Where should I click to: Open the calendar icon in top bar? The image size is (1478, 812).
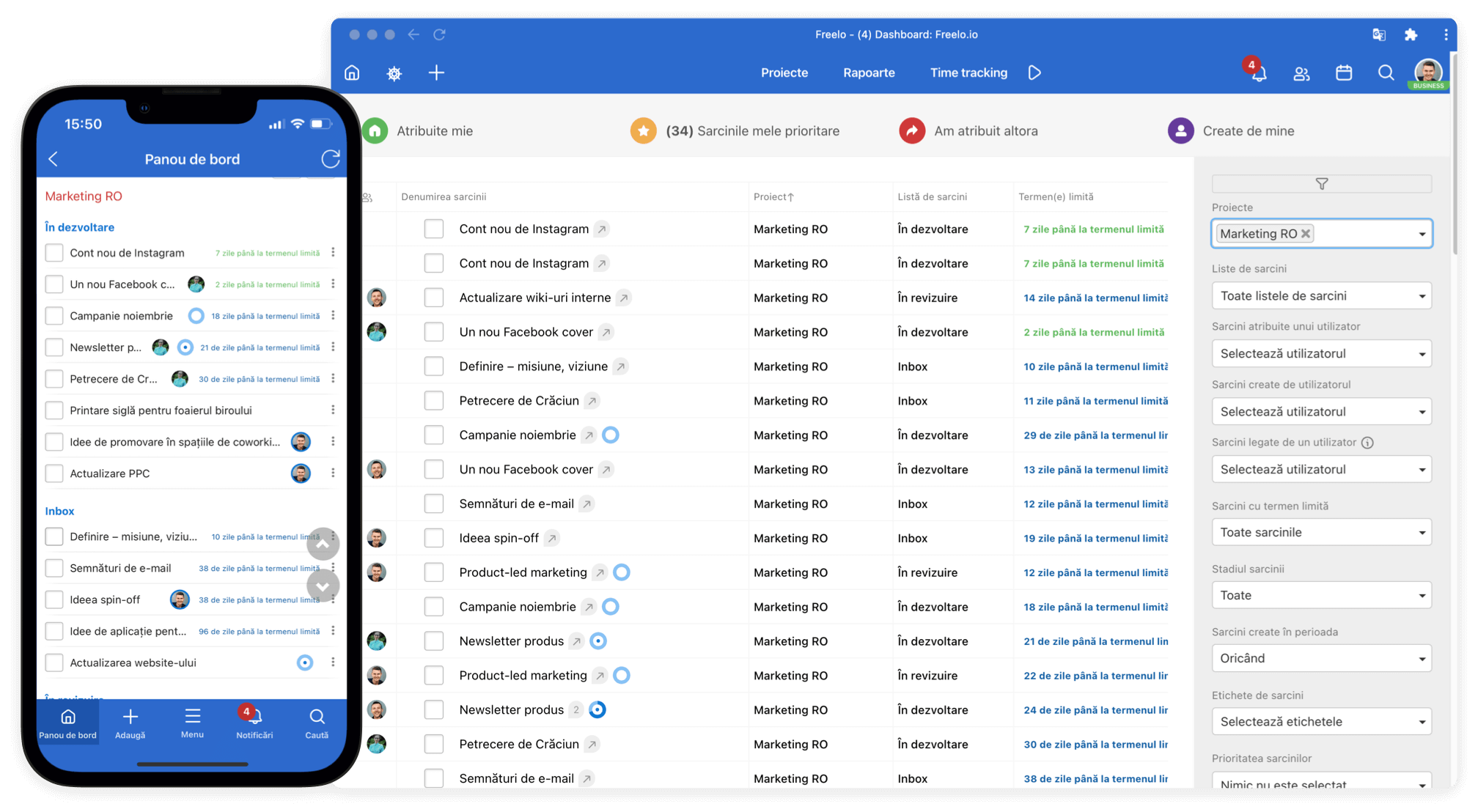click(1344, 73)
